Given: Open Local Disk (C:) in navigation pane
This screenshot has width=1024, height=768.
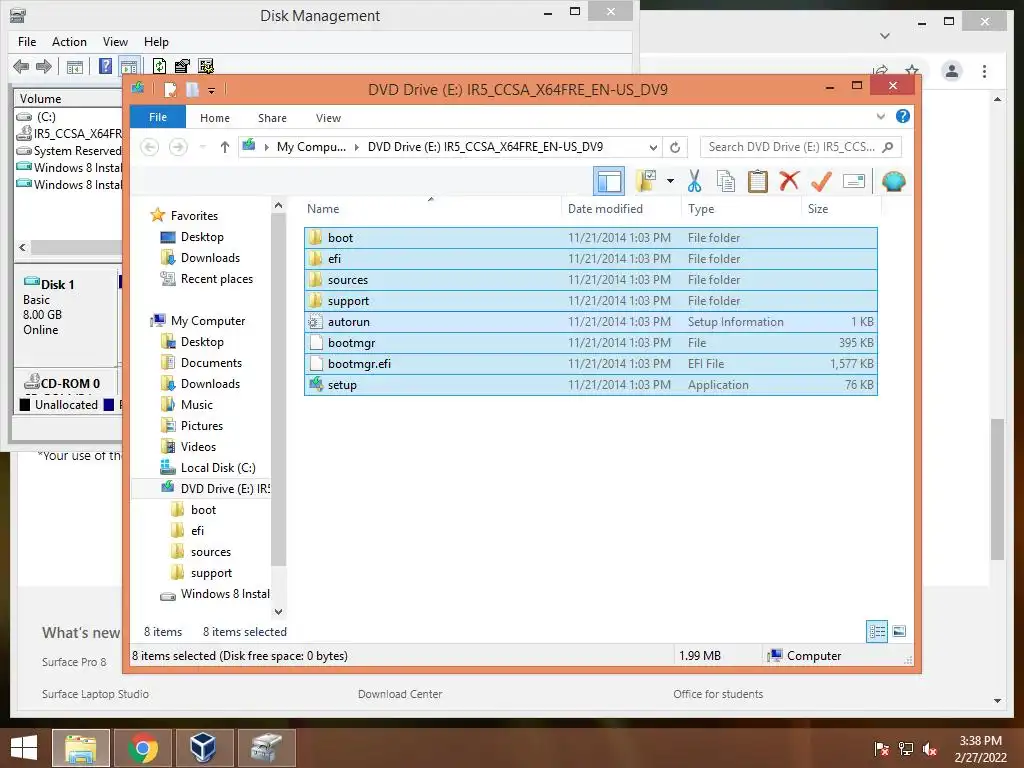Looking at the screenshot, I should pyautogui.click(x=217, y=468).
